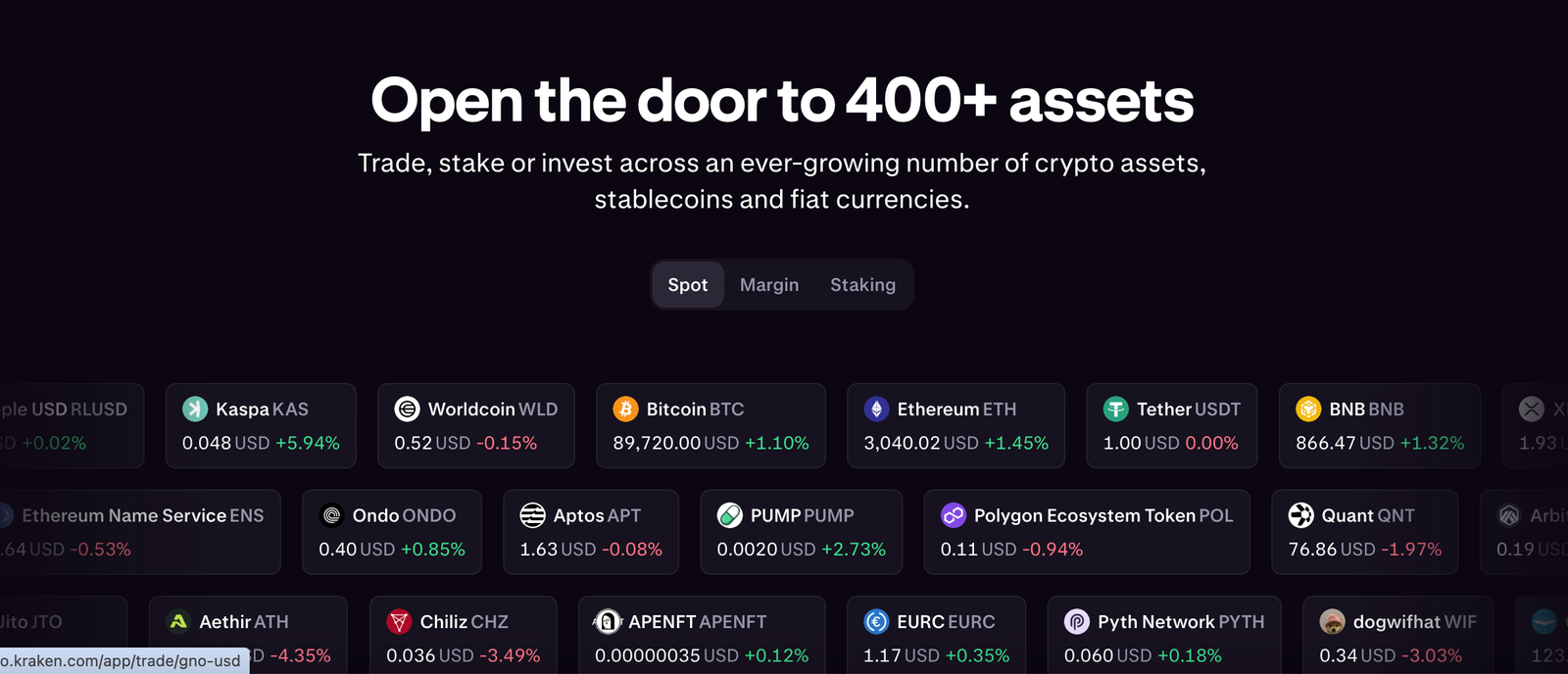
Task: Click the Chiliz CHZ red icon
Action: [399, 621]
